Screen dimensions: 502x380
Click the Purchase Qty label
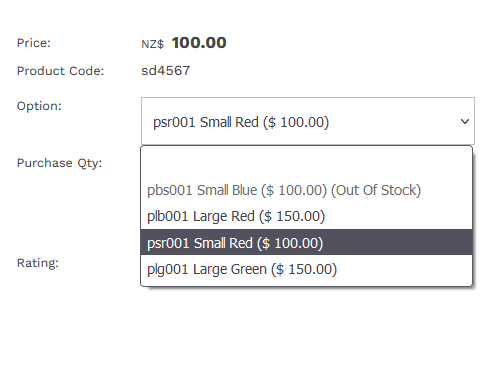[59, 163]
